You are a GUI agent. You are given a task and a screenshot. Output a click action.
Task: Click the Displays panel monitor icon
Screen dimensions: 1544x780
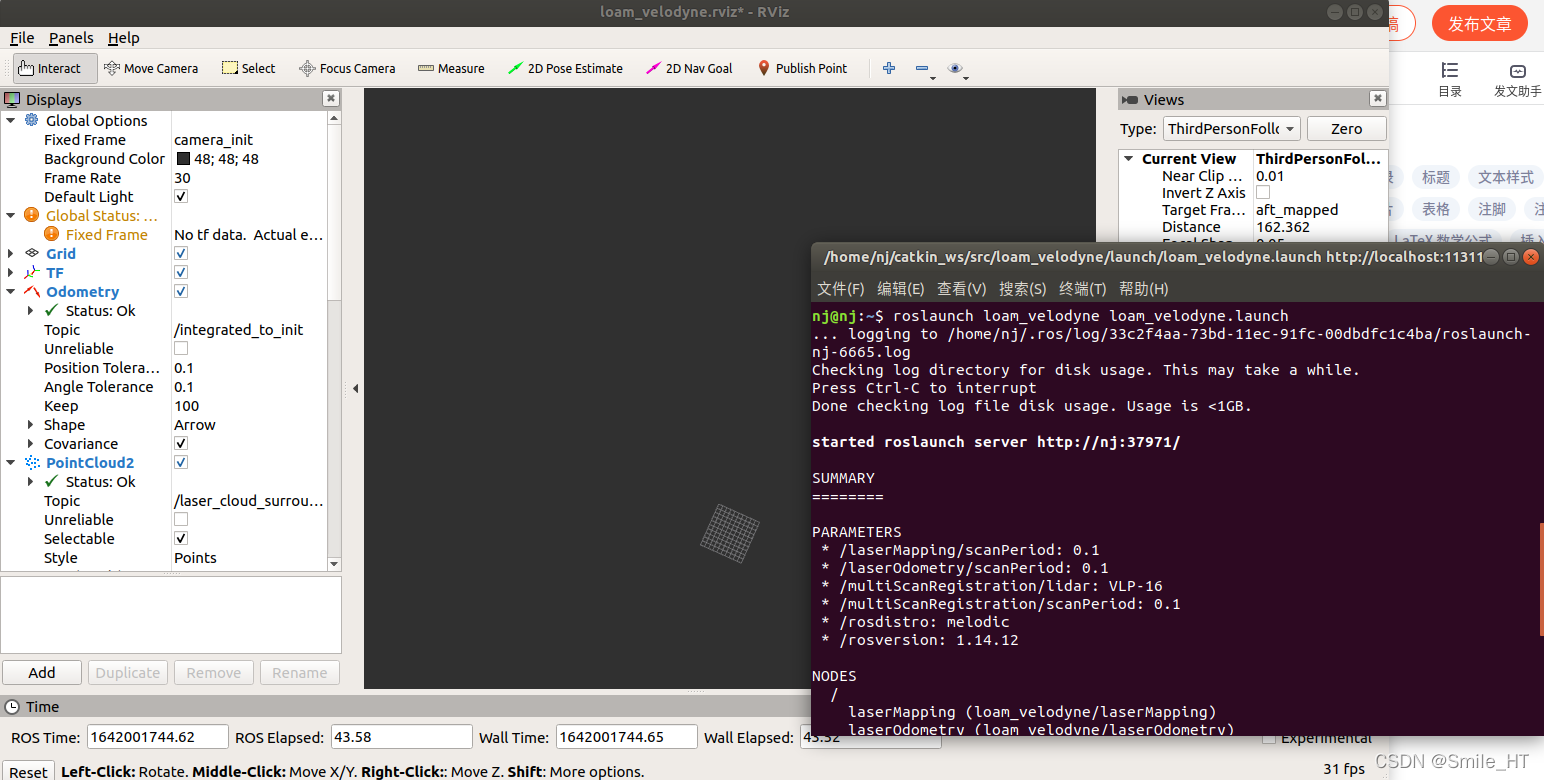click(x=12, y=99)
